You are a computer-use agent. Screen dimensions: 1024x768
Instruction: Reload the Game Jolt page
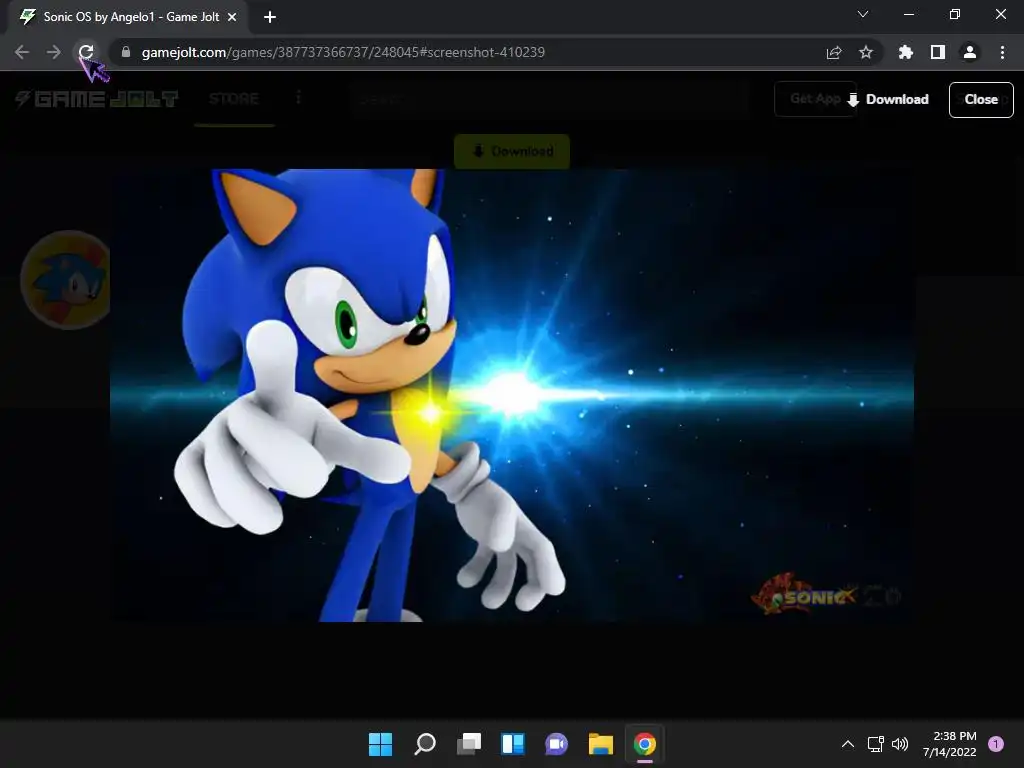point(86,52)
